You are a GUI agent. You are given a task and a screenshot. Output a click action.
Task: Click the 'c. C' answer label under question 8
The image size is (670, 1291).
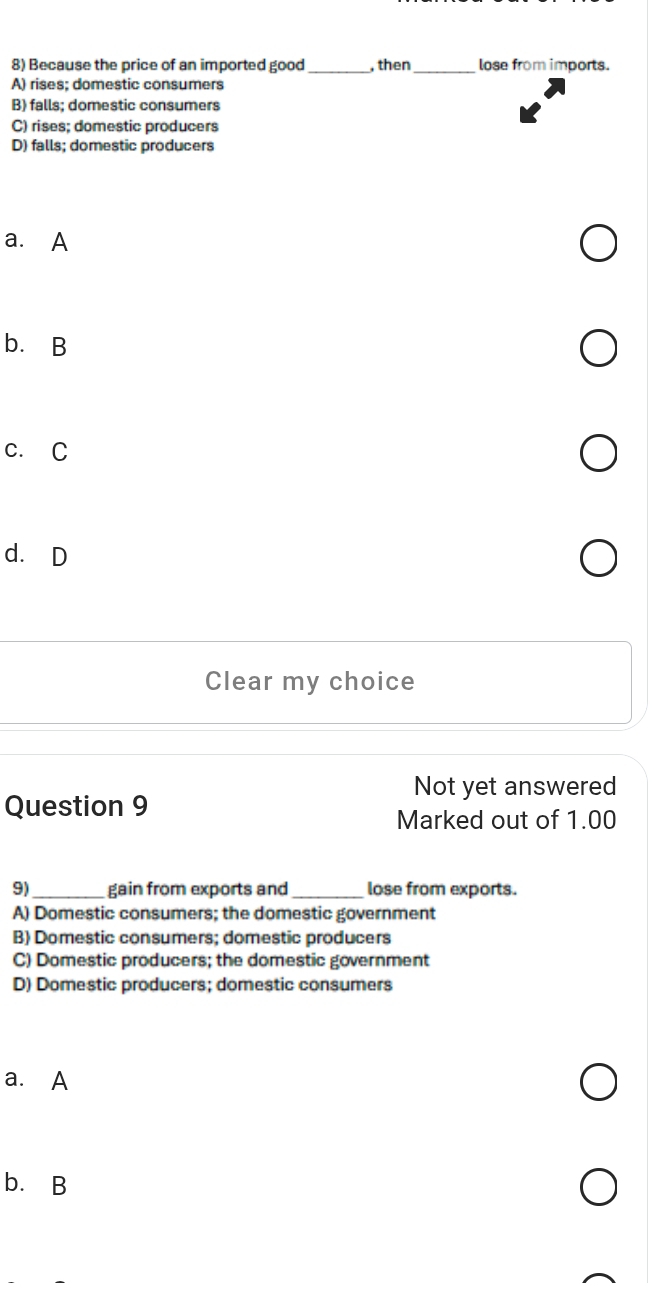tap(37, 452)
